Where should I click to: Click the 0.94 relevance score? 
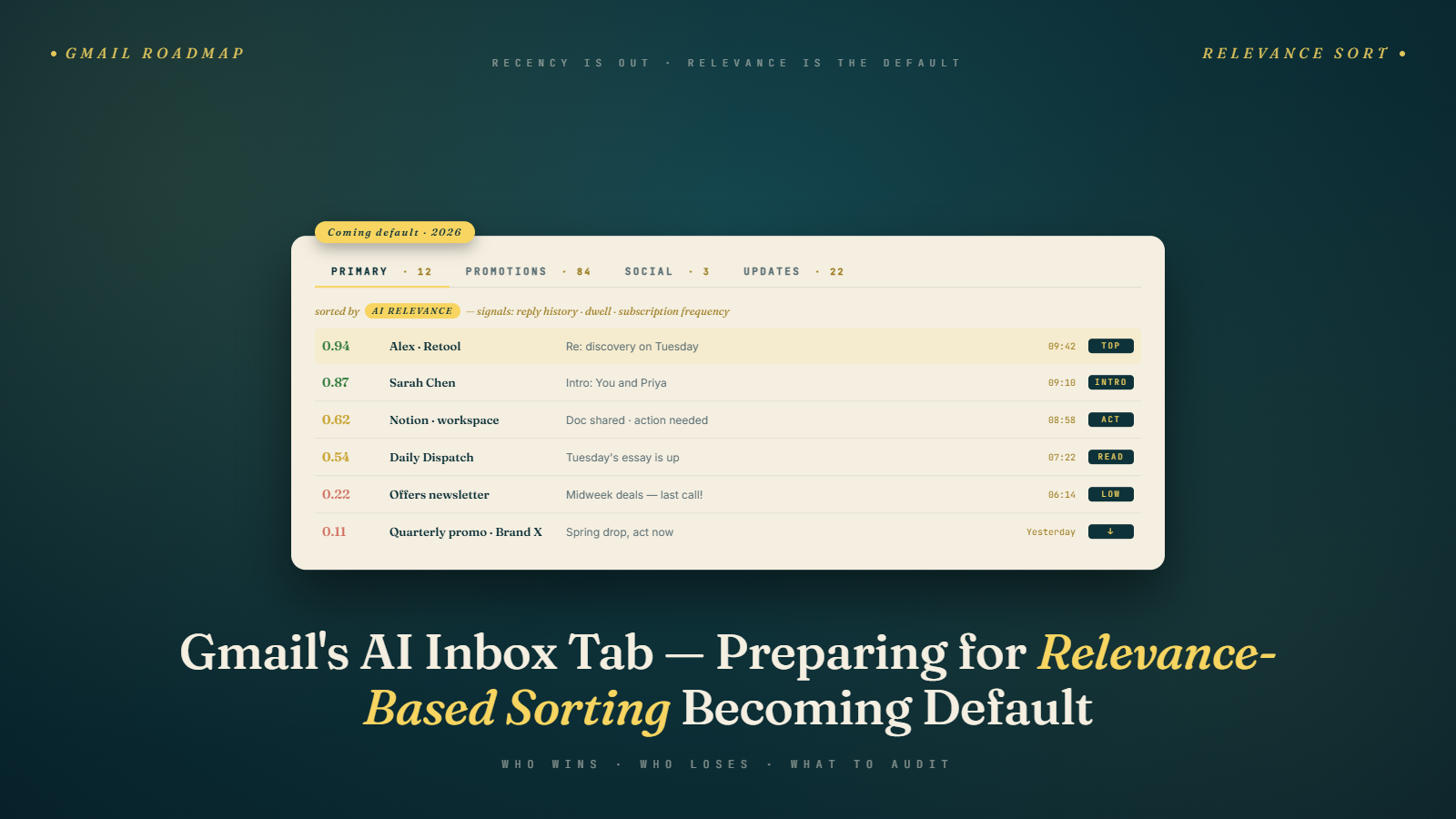click(336, 346)
